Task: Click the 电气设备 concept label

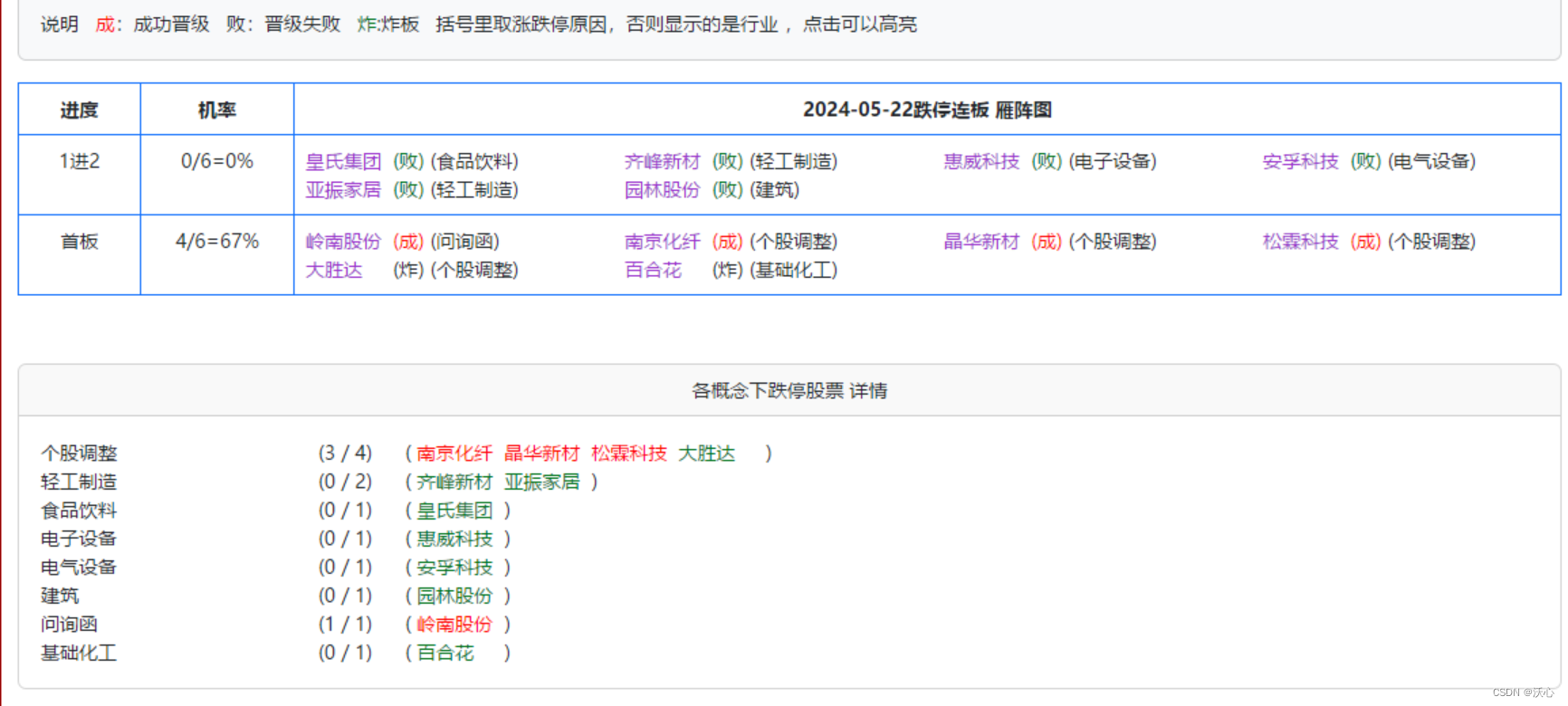Action: (x=79, y=568)
